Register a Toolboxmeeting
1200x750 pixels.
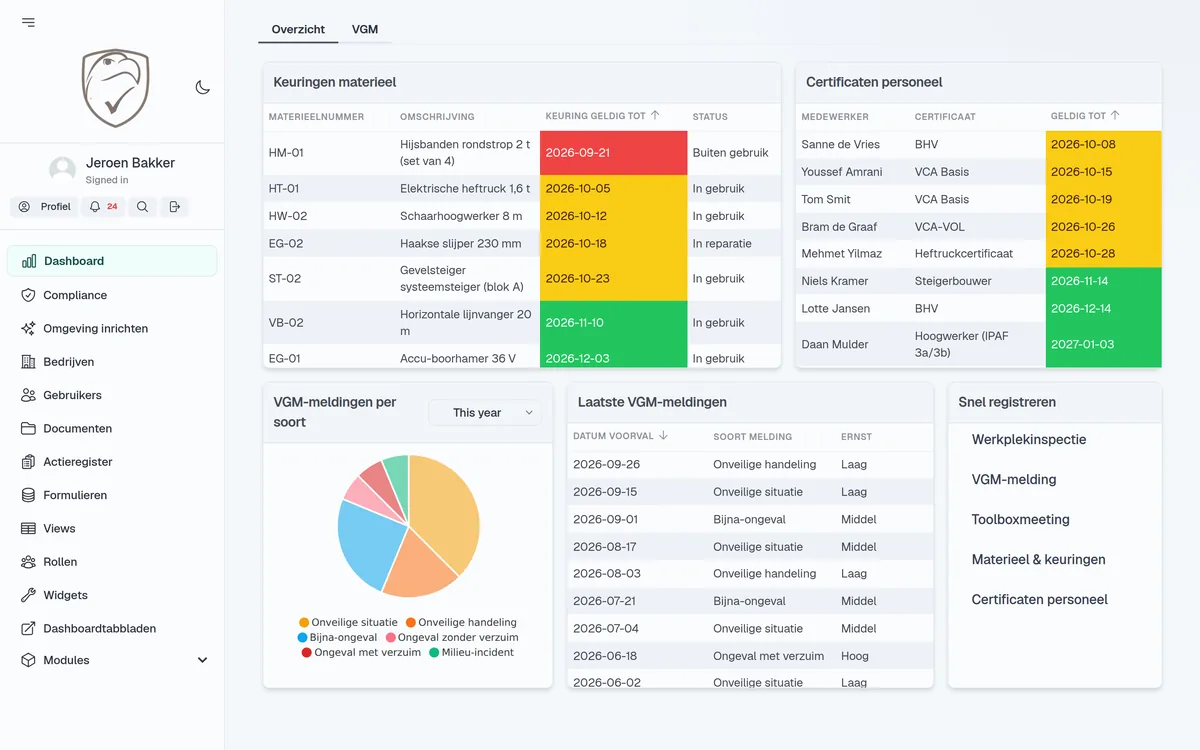1021,519
